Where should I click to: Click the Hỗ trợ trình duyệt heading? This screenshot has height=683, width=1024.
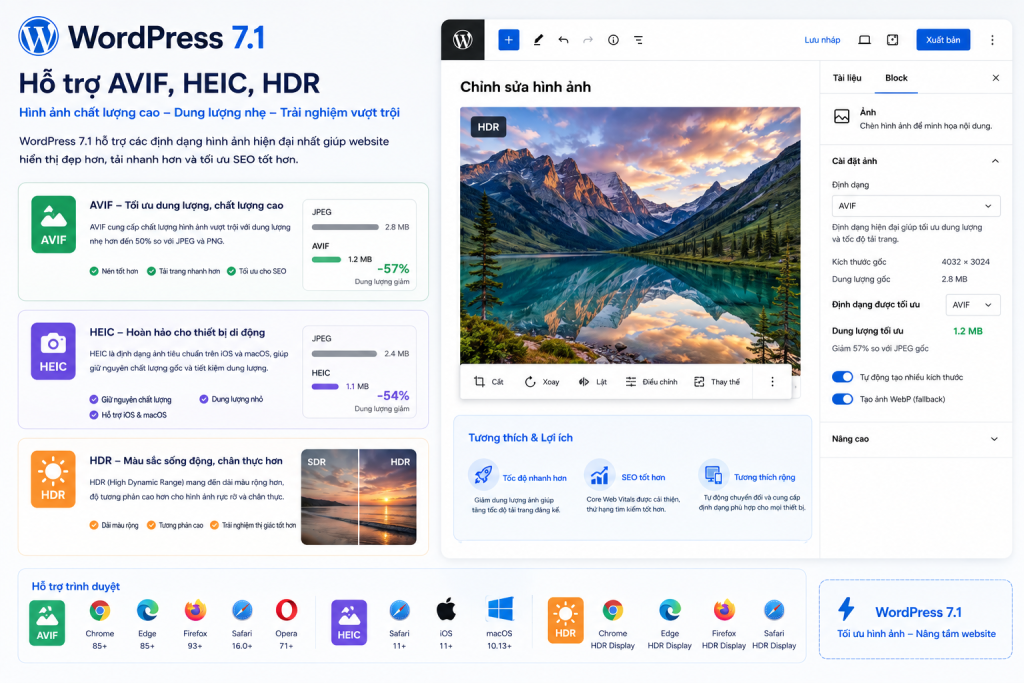76,586
